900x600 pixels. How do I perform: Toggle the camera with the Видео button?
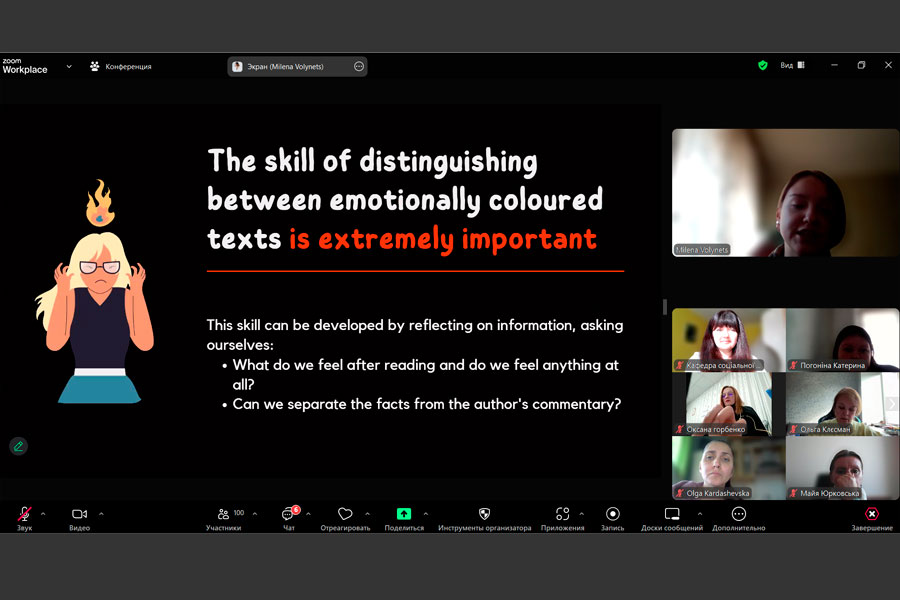point(79,514)
